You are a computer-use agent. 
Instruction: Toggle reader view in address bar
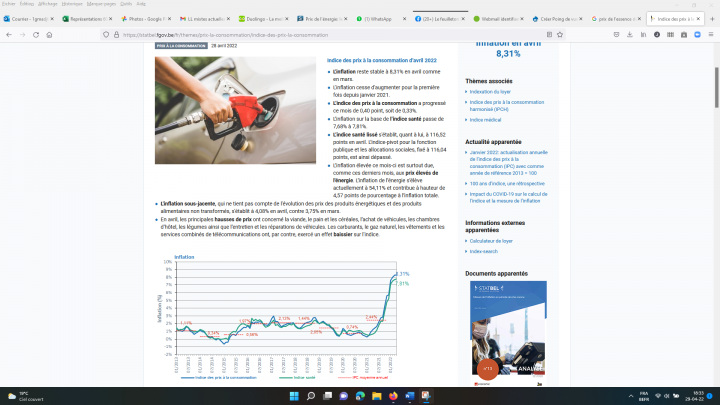[549, 35]
